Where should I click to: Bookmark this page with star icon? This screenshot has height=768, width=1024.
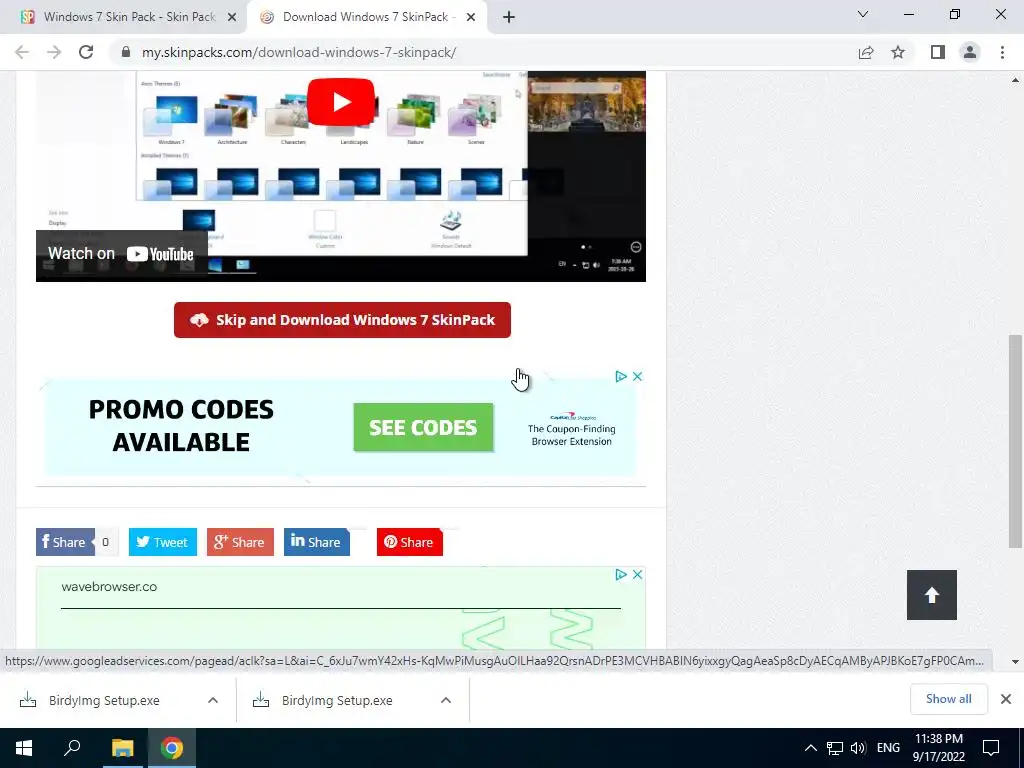tap(898, 52)
